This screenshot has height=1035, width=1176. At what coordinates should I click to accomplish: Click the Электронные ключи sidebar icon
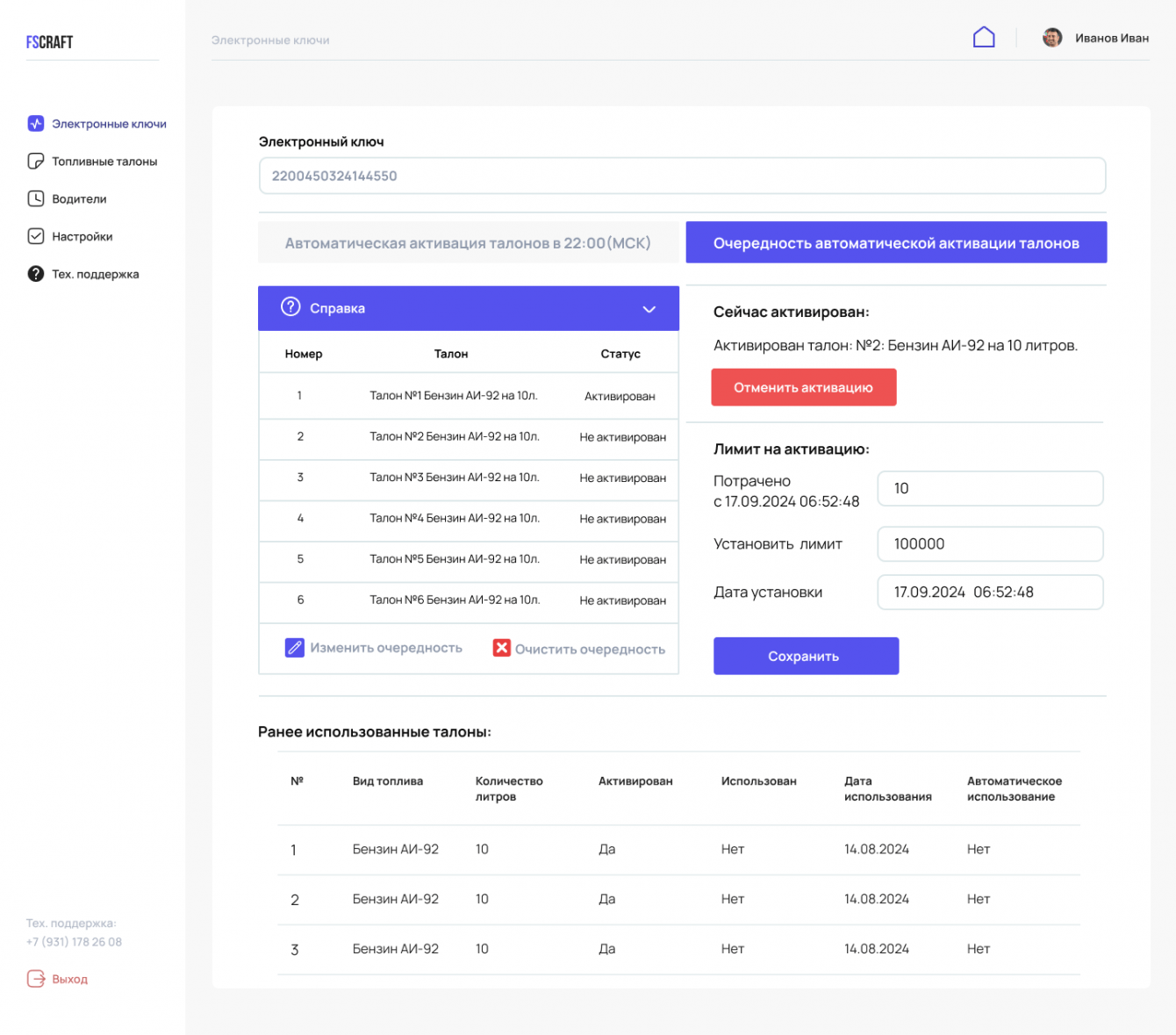tap(36, 124)
